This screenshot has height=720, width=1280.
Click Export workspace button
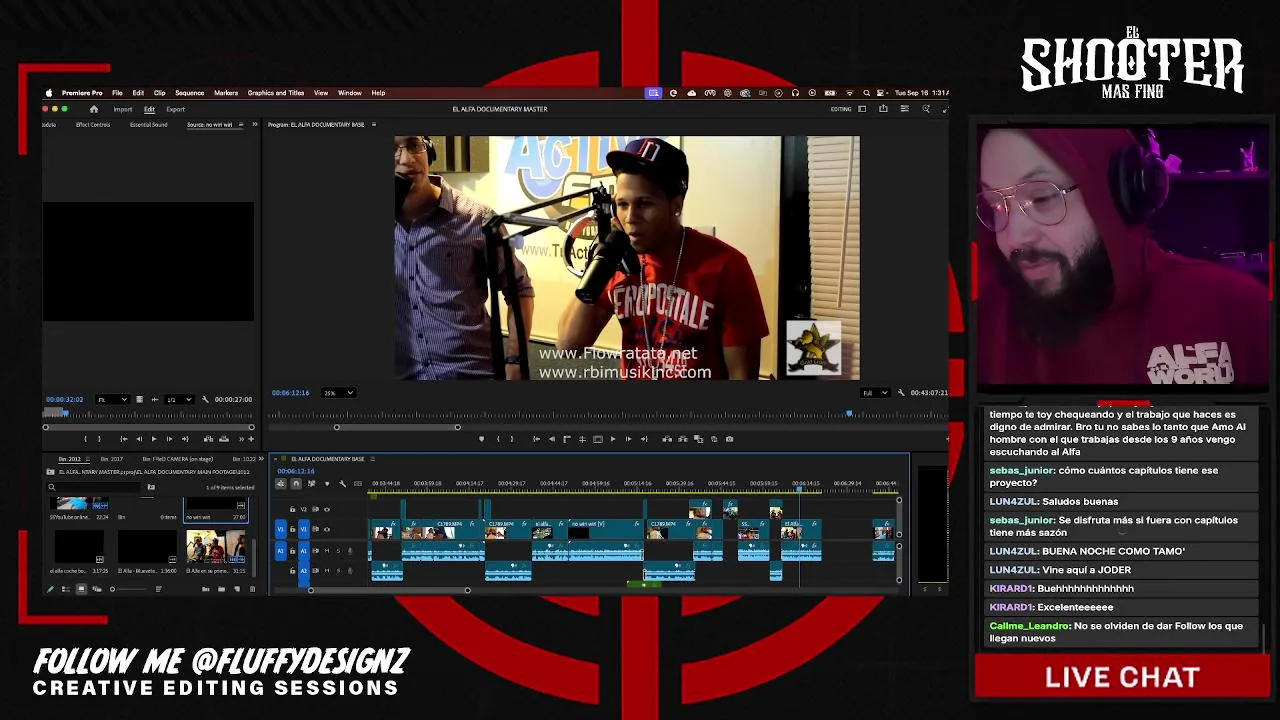[176, 109]
